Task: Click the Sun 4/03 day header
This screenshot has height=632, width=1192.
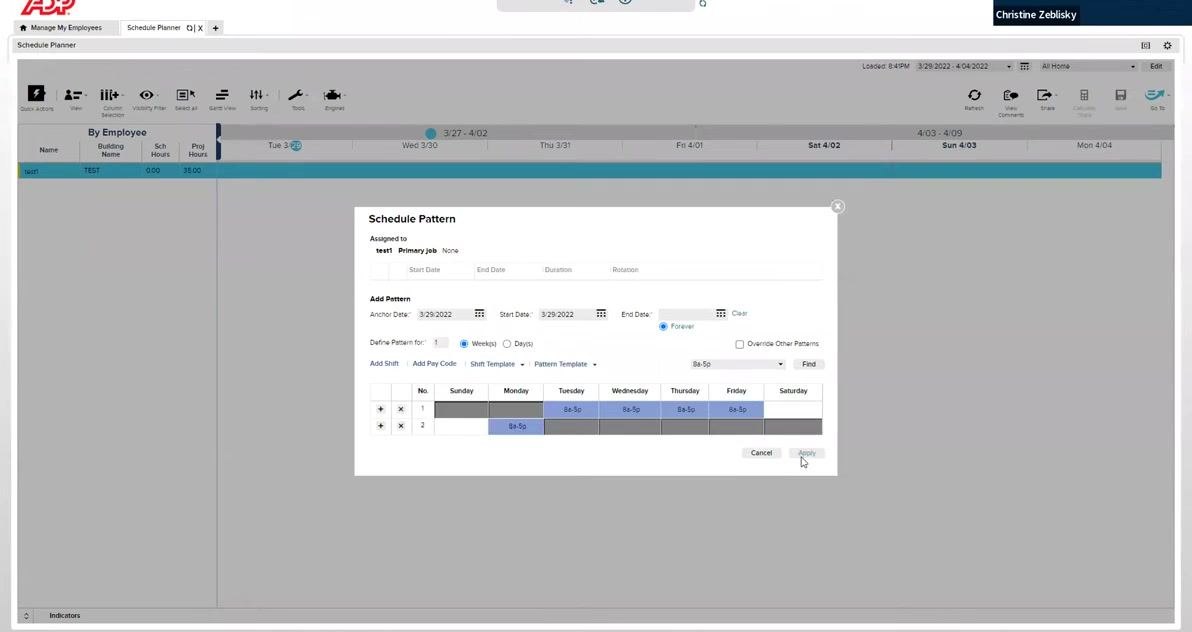Action: tap(959, 145)
